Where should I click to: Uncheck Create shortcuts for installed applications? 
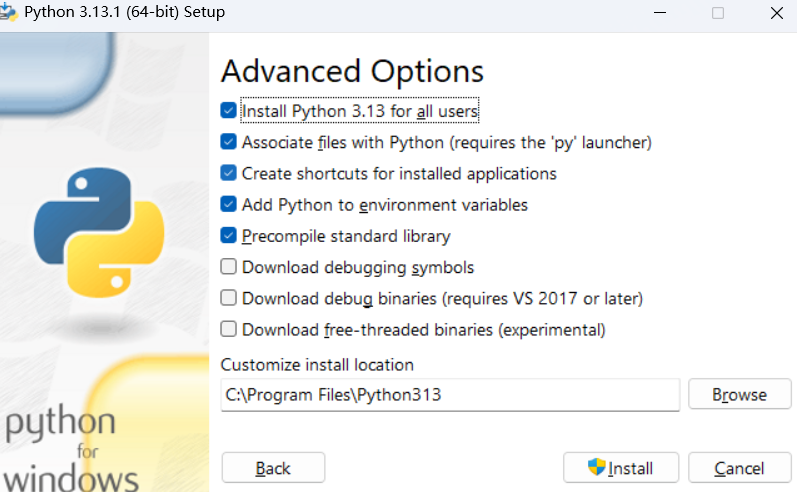coord(228,173)
